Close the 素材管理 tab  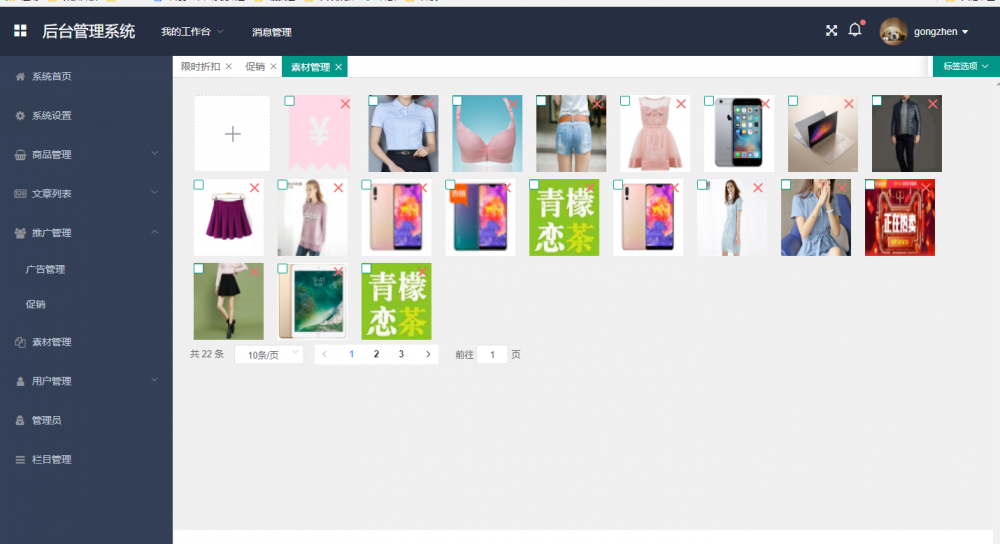339,67
